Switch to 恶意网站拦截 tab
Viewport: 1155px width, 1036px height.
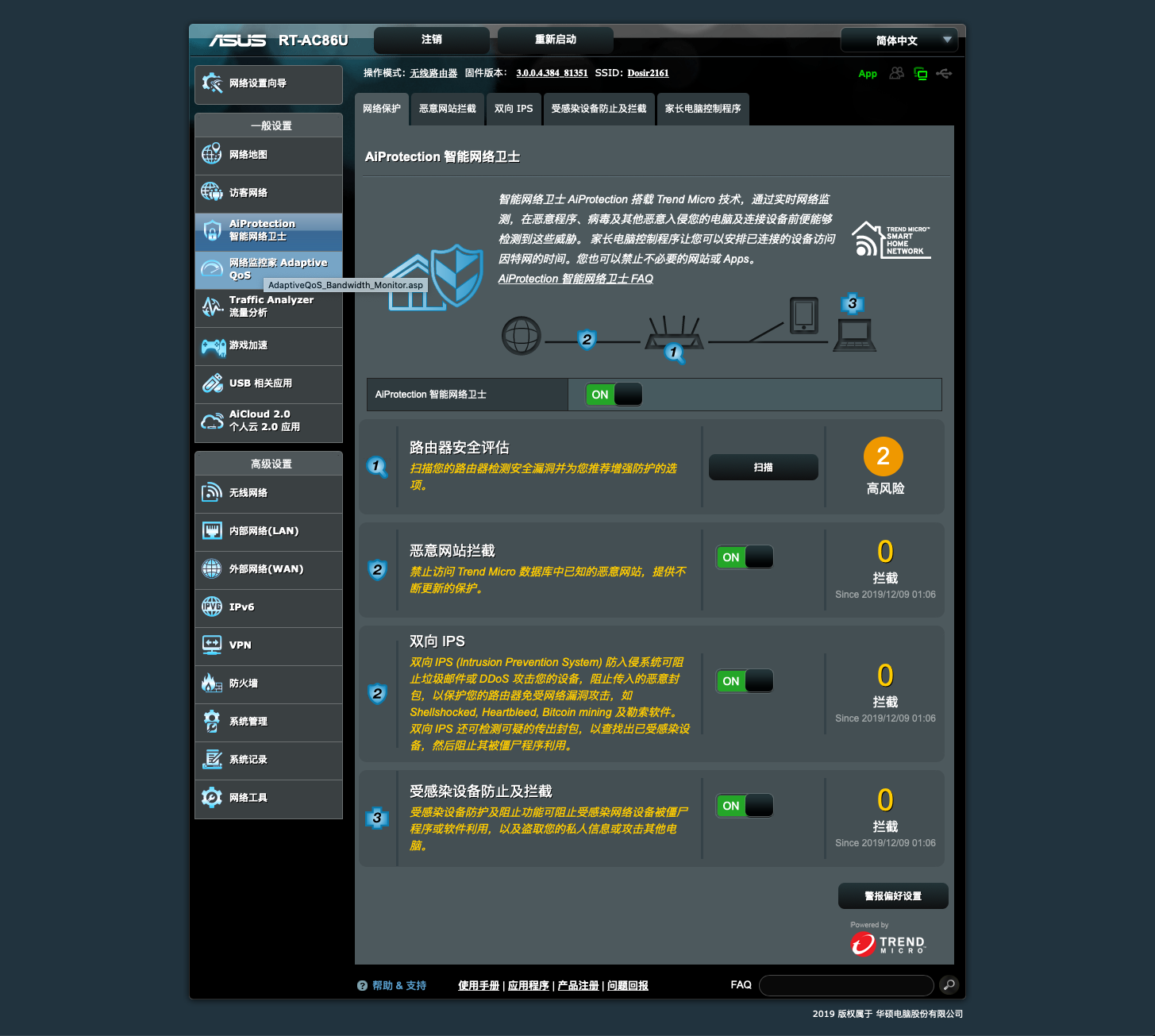(x=448, y=109)
